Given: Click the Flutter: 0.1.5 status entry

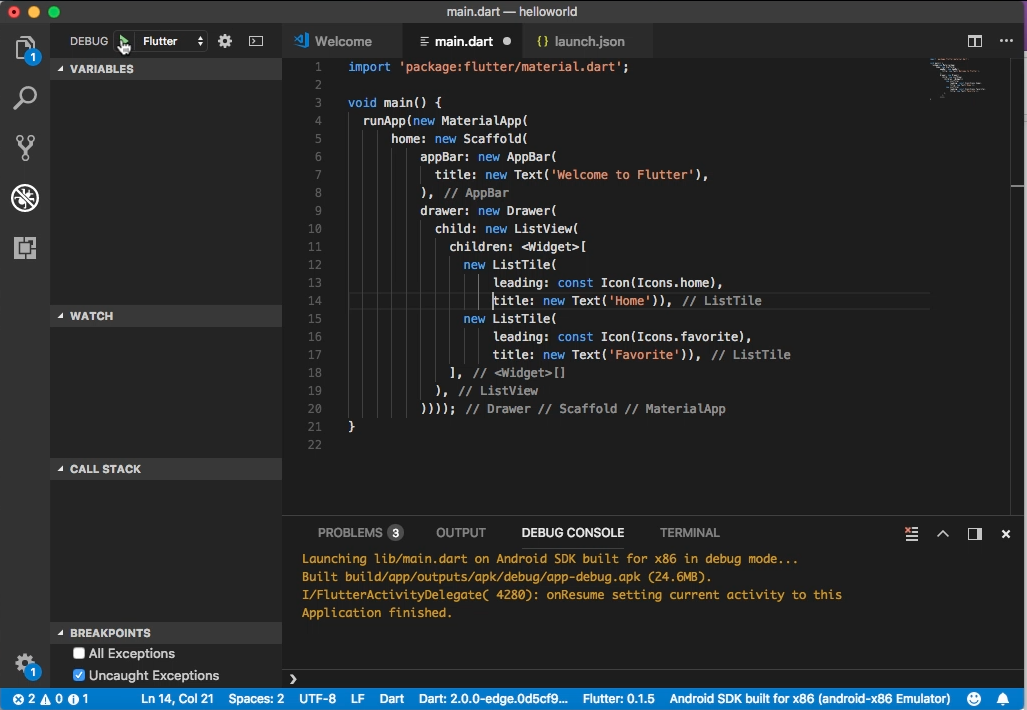Looking at the screenshot, I should [618, 699].
